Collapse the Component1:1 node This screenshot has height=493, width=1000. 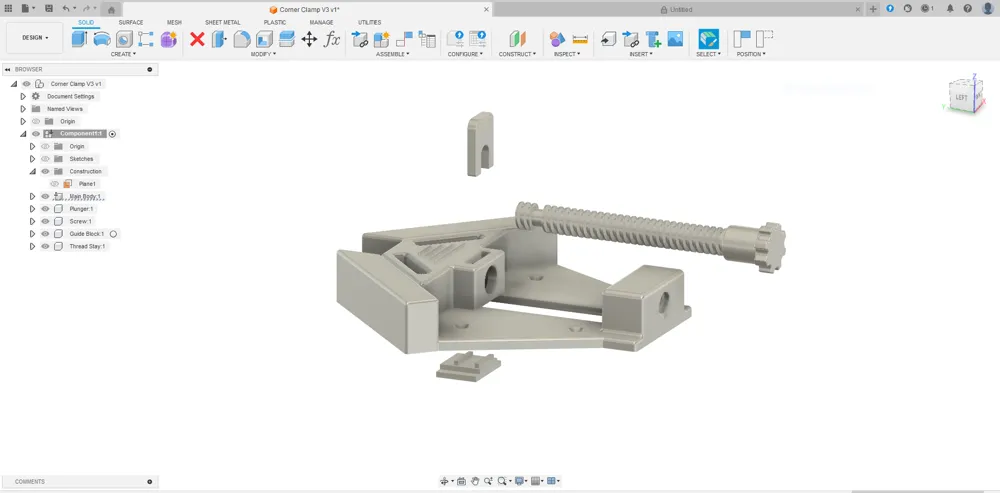click(x=23, y=134)
